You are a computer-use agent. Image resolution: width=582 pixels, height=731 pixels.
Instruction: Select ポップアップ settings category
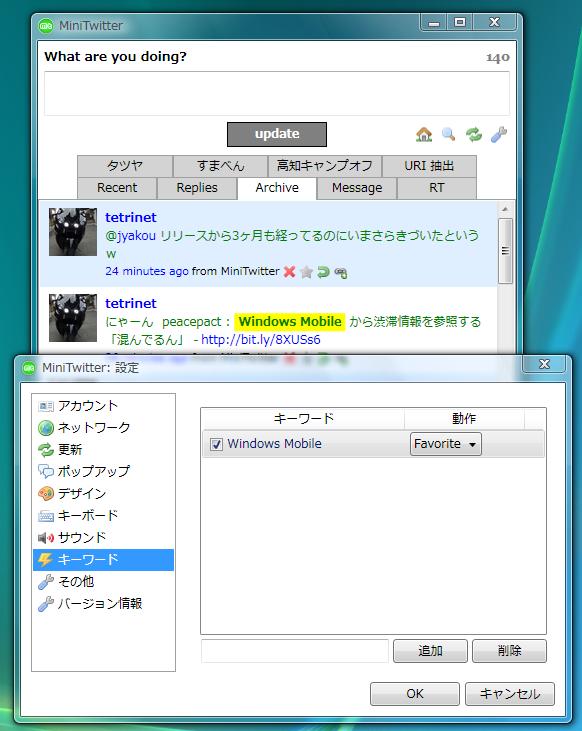104,471
